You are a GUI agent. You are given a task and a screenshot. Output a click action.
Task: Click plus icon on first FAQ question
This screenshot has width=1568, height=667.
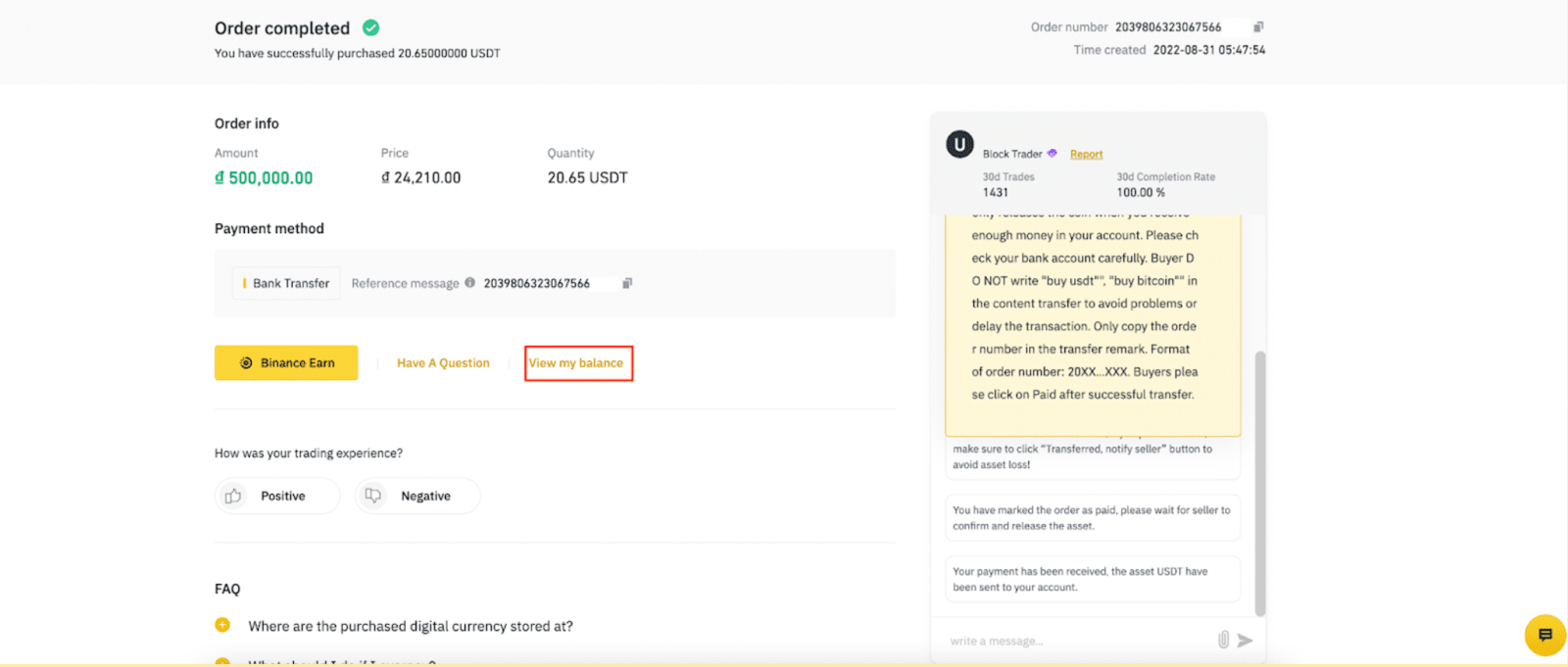[222, 625]
